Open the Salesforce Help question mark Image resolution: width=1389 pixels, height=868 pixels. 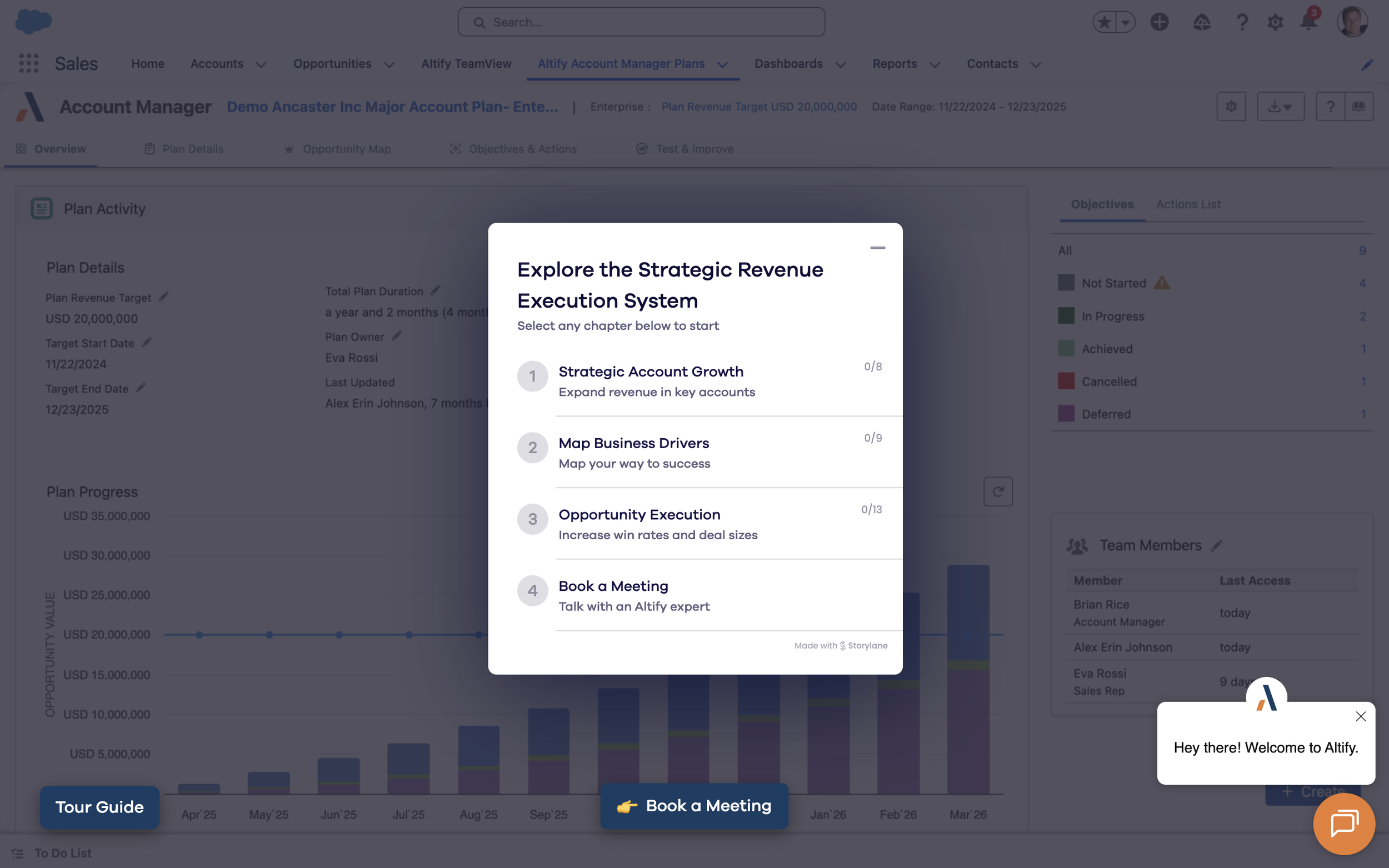coord(1241,22)
